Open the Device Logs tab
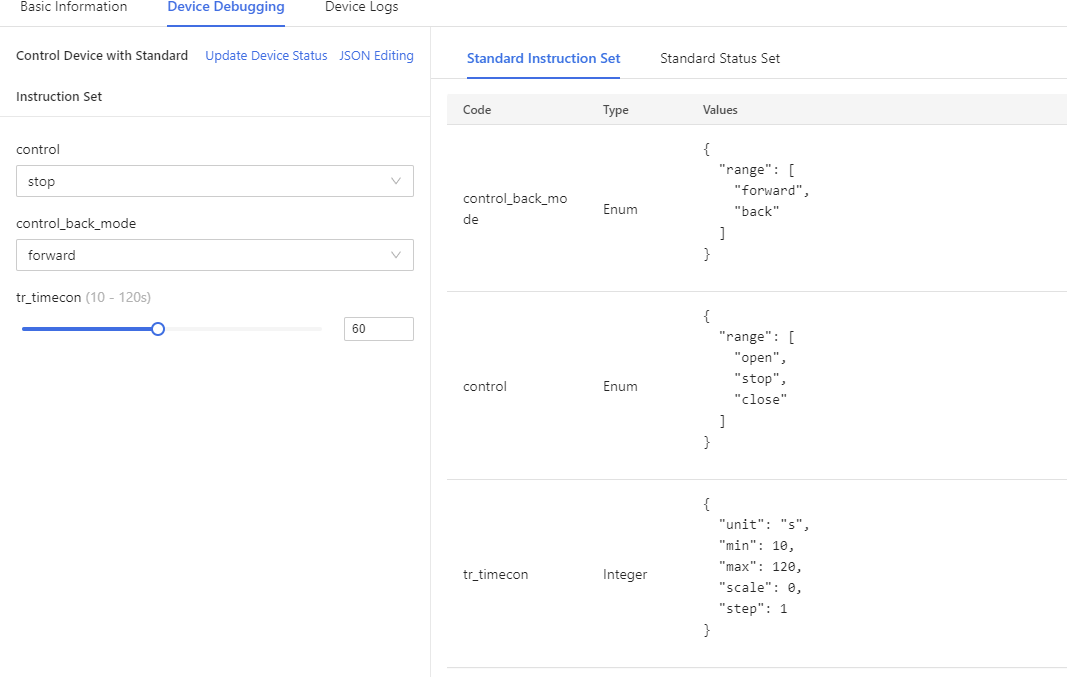 (x=361, y=7)
